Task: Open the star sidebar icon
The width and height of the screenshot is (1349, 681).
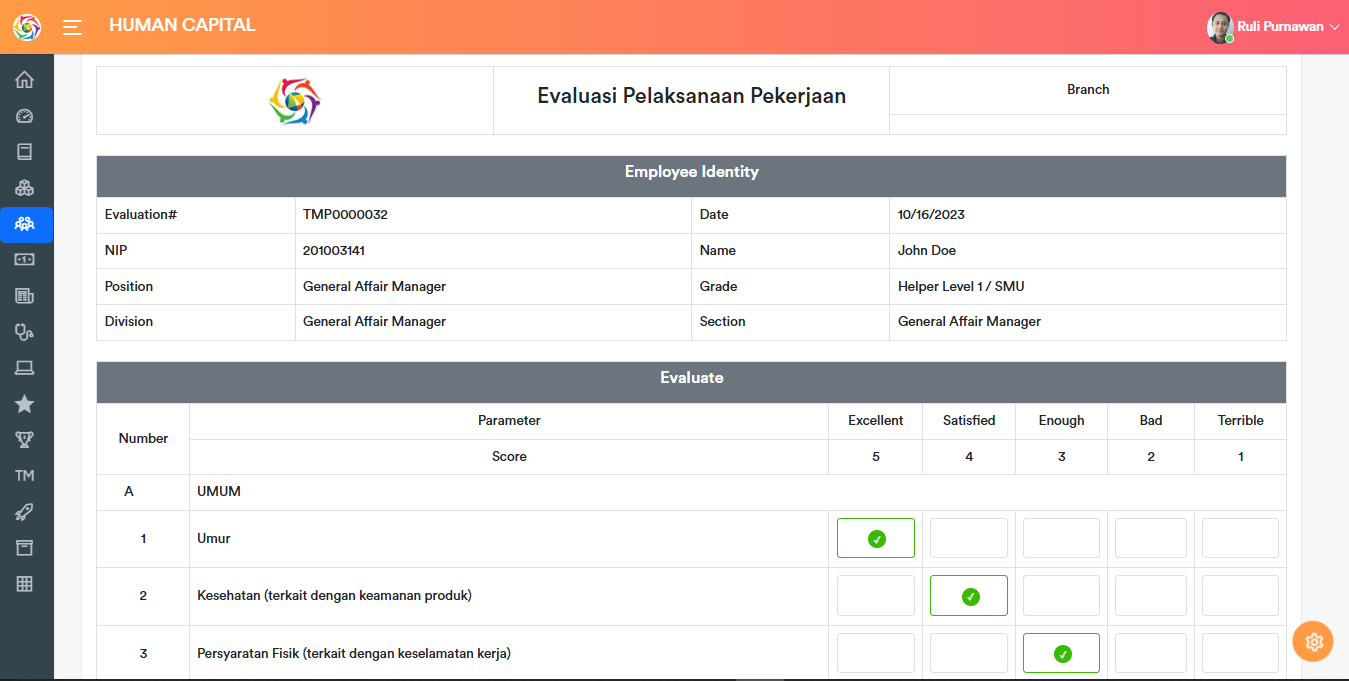Action: tap(25, 404)
